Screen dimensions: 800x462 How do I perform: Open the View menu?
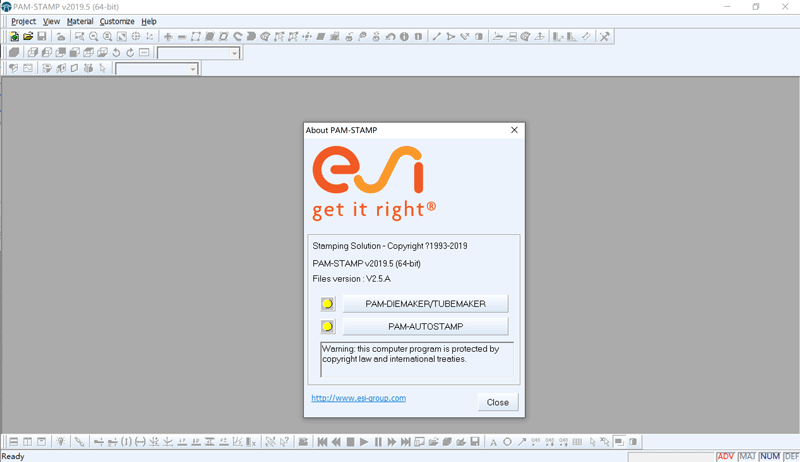(51, 21)
